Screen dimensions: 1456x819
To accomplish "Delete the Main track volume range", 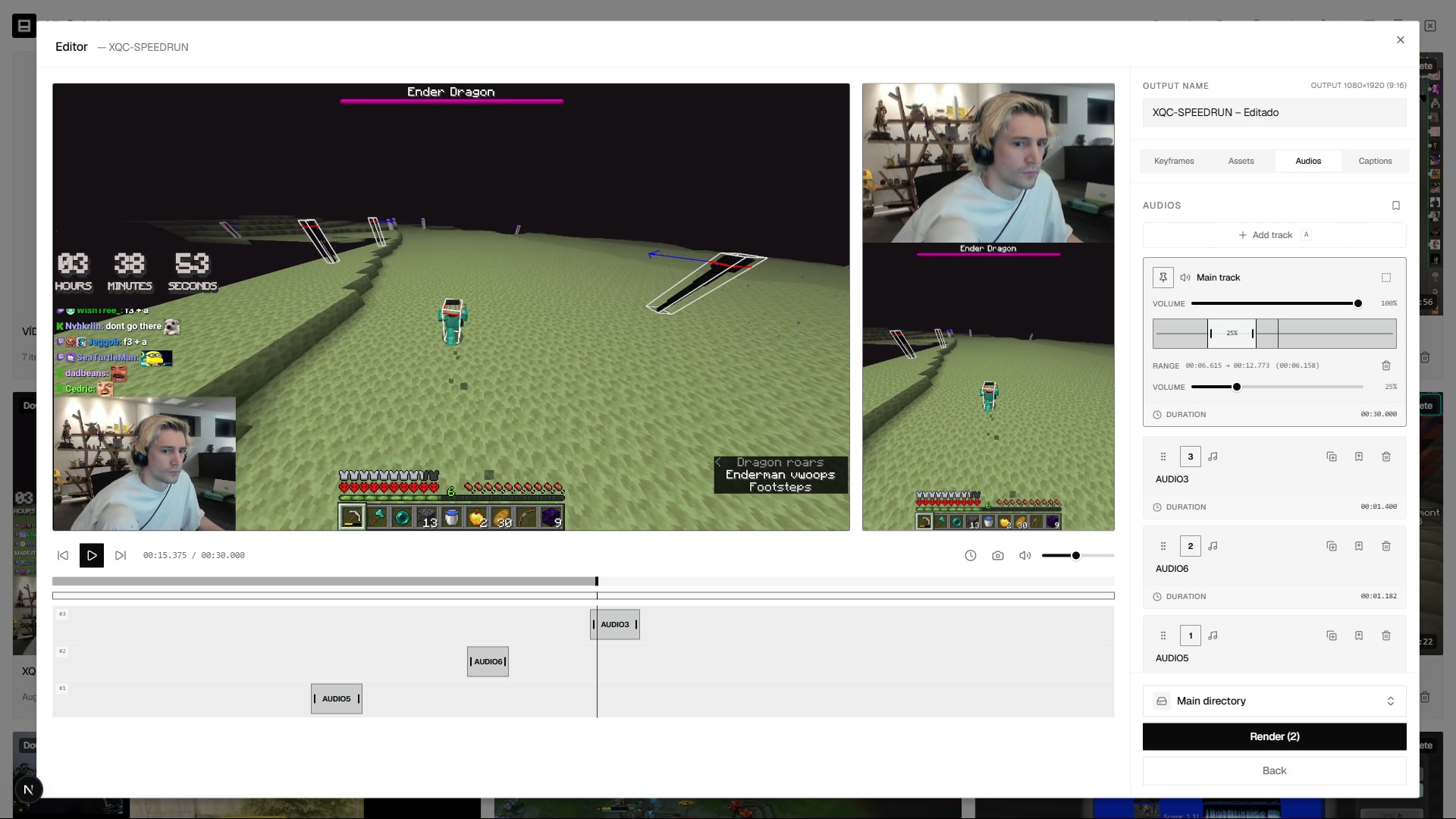I will 1386,366.
